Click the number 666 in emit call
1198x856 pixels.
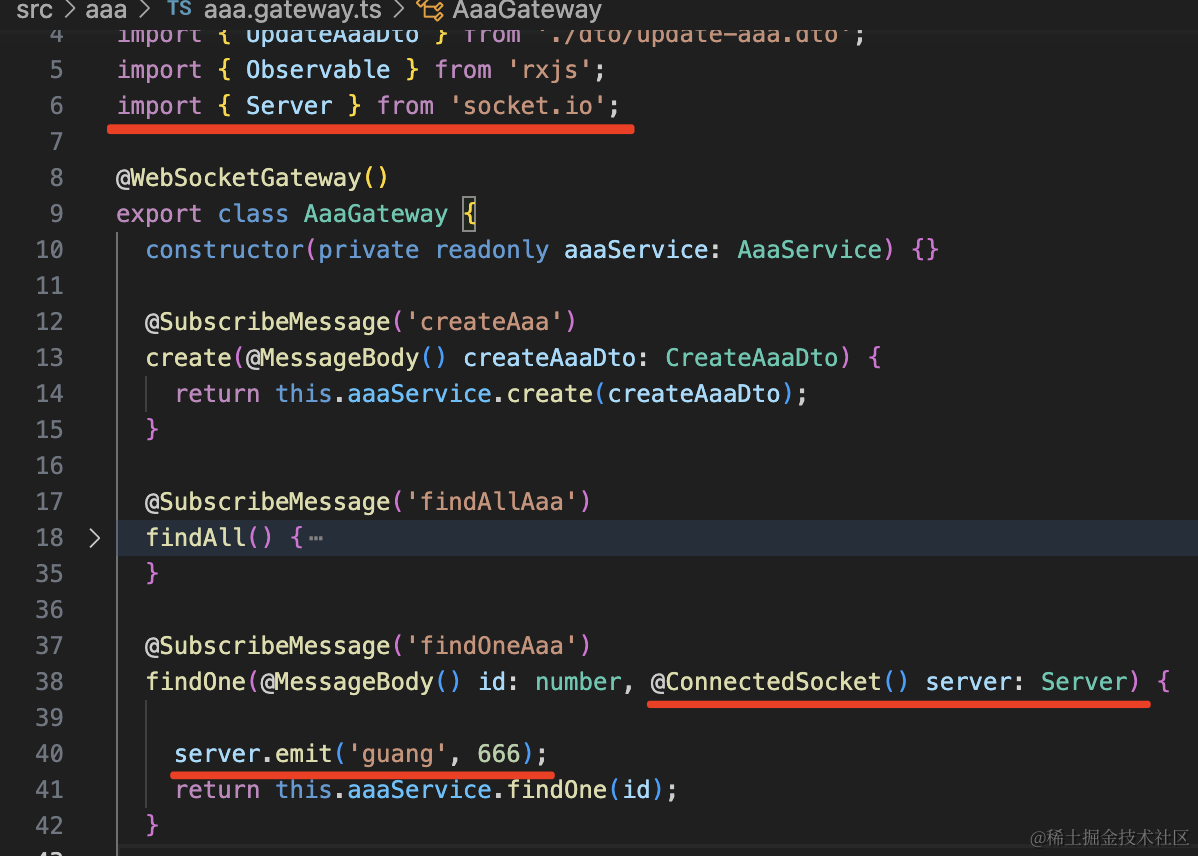[498, 754]
